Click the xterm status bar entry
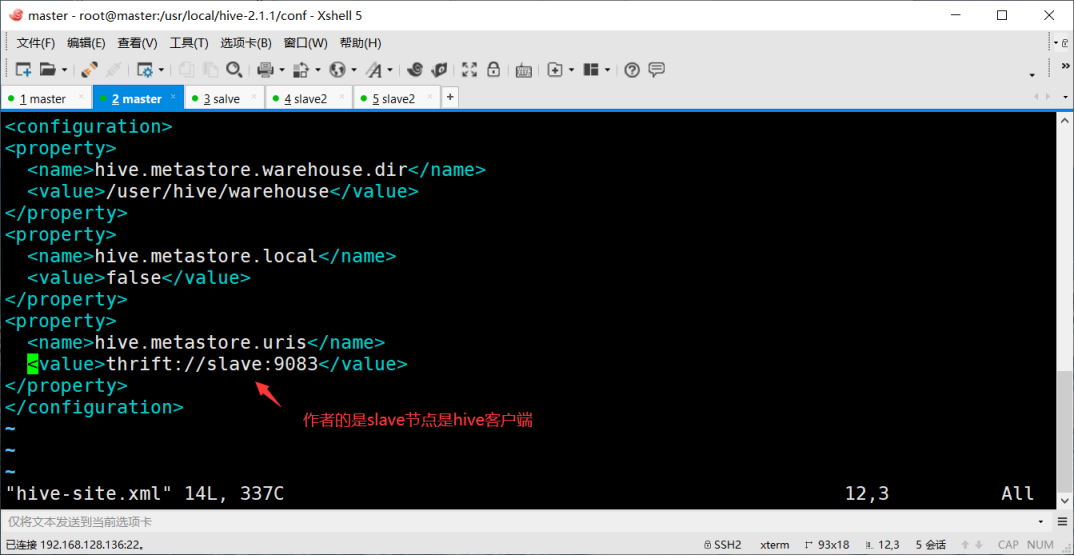 (x=774, y=545)
